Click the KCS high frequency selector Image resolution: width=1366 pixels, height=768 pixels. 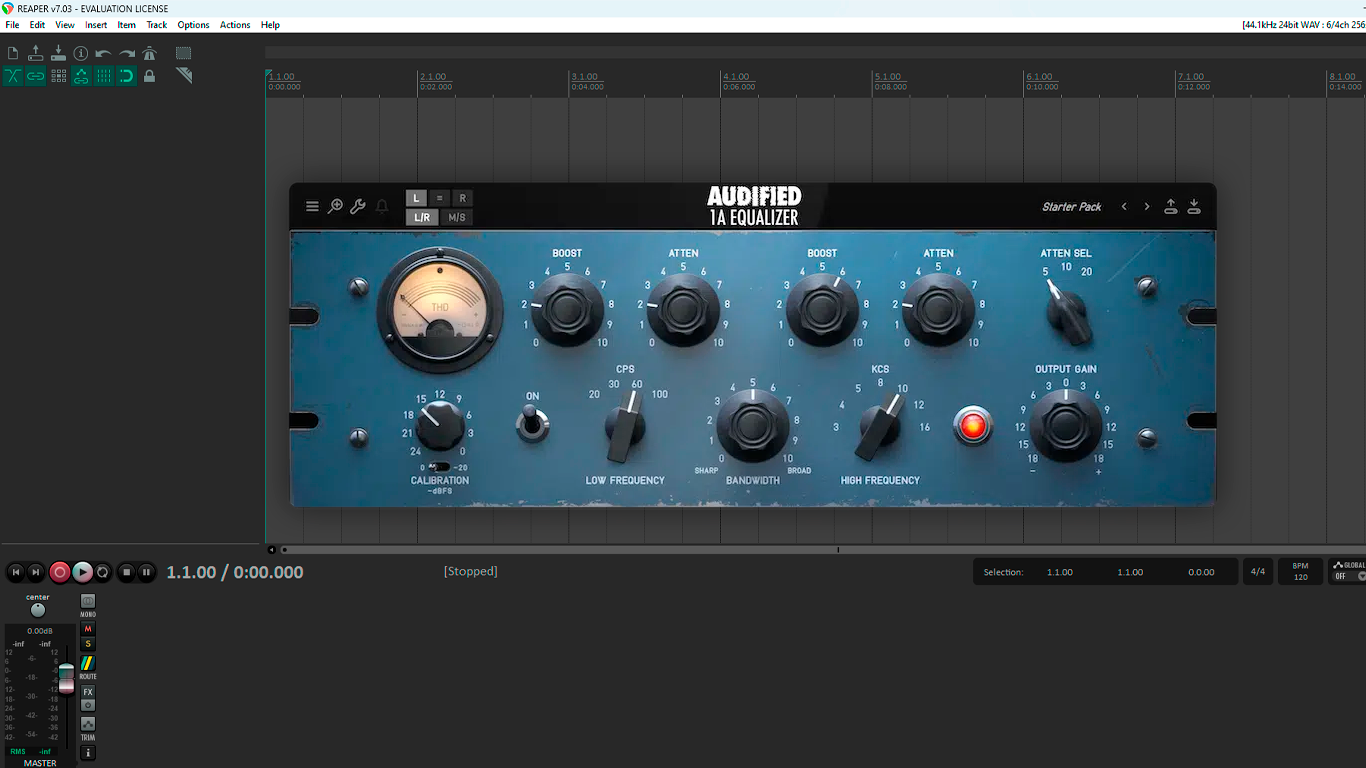click(880, 425)
